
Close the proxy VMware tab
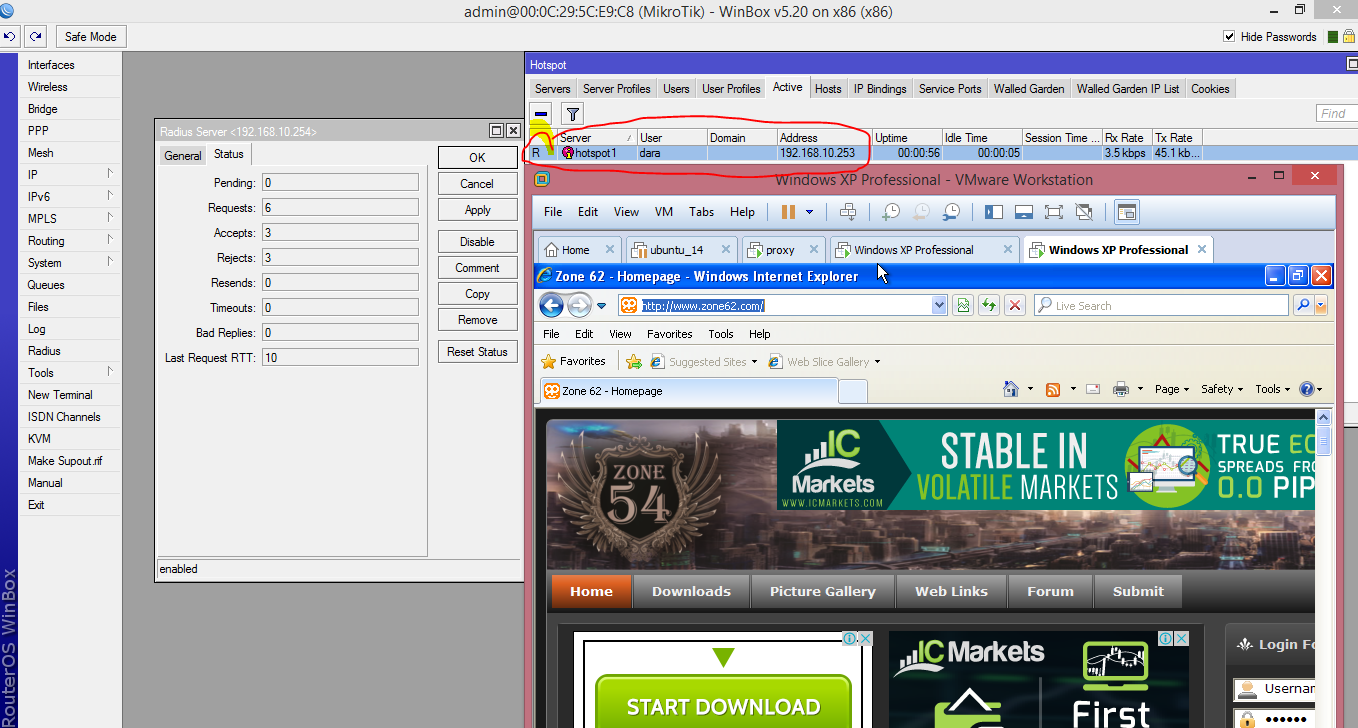click(x=815, y=250)
